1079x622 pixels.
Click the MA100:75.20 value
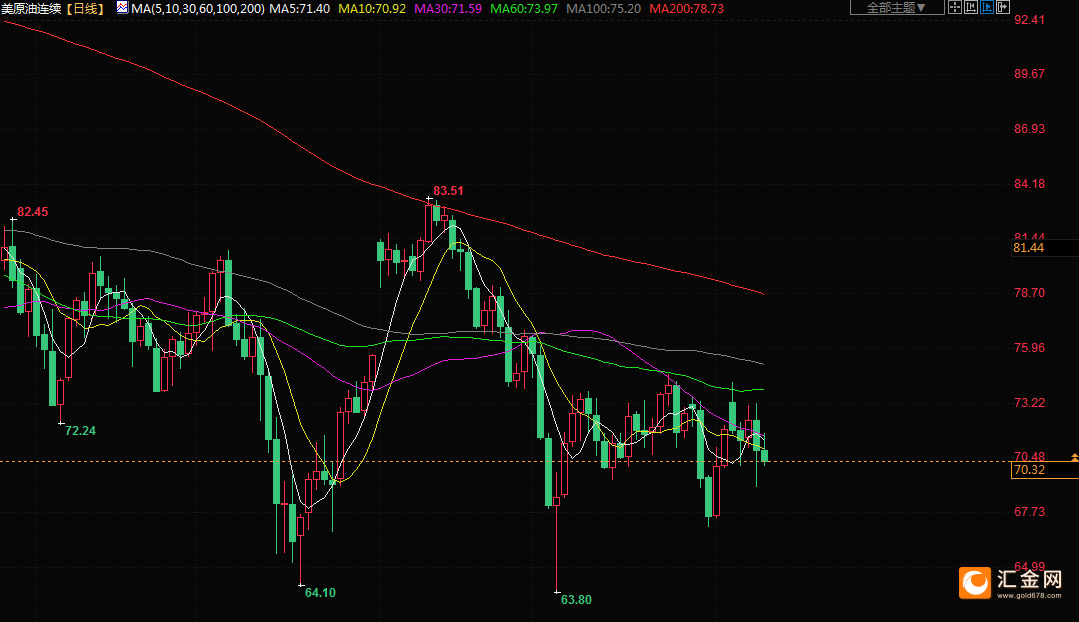pyautogui.click(x=603, y=9)
